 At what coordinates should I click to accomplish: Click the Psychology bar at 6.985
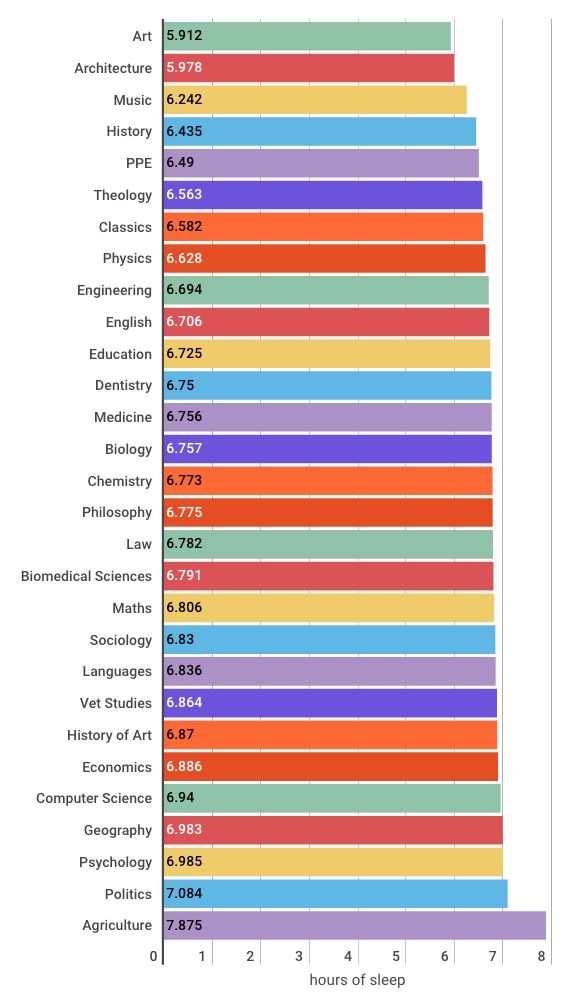point(333,862)
